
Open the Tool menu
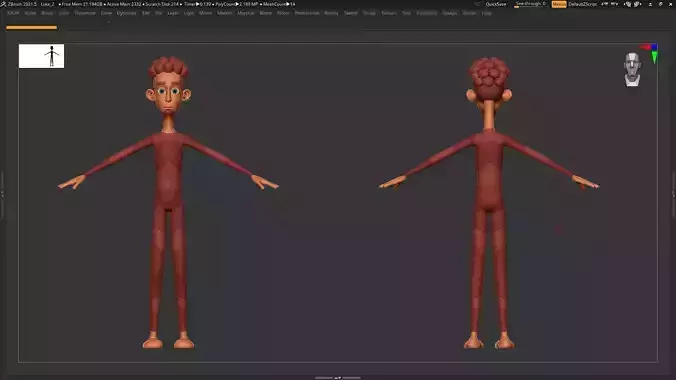406,13
